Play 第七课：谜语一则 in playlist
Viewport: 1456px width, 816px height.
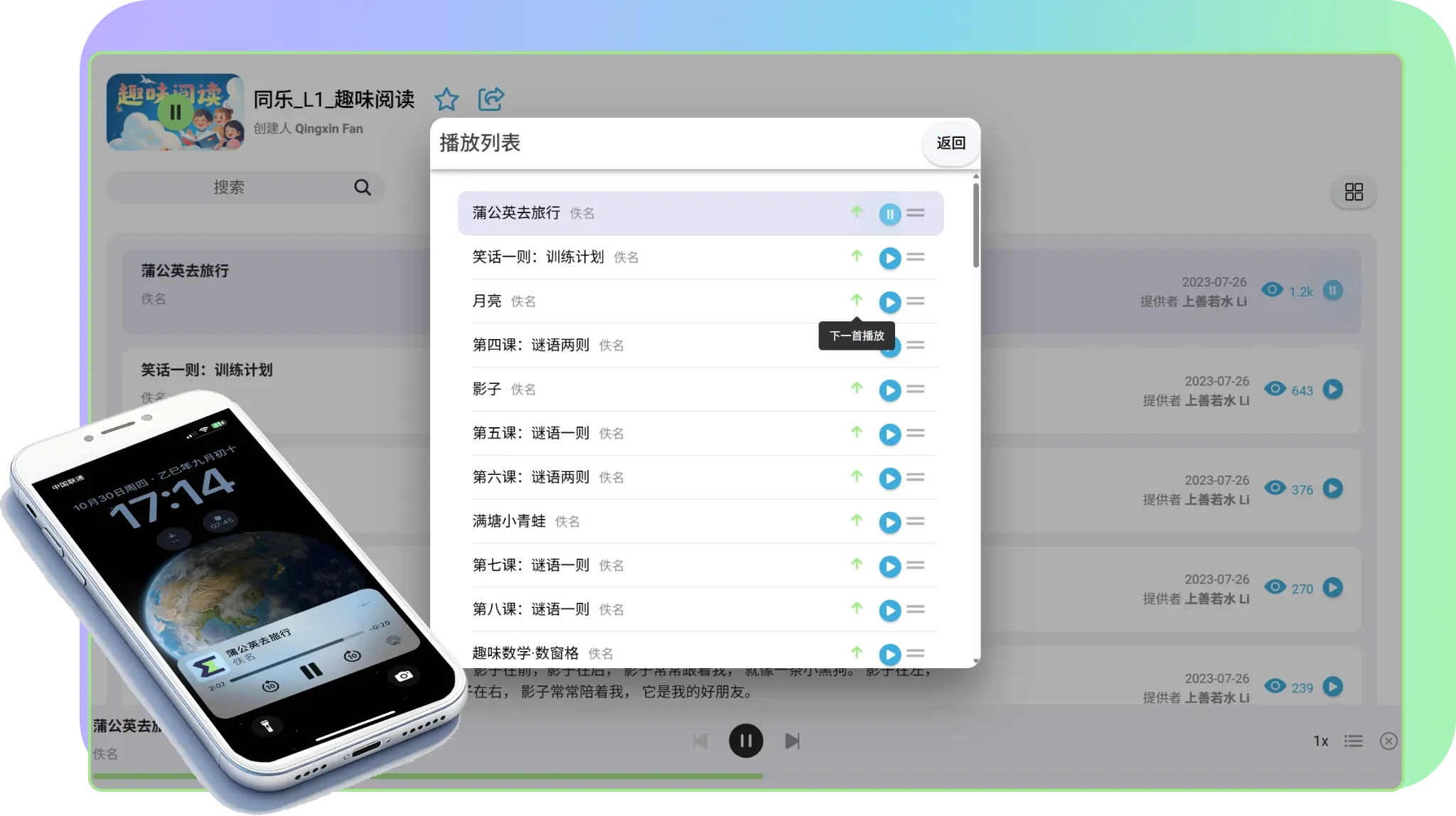pyautogui.click(x=889, y=567)
